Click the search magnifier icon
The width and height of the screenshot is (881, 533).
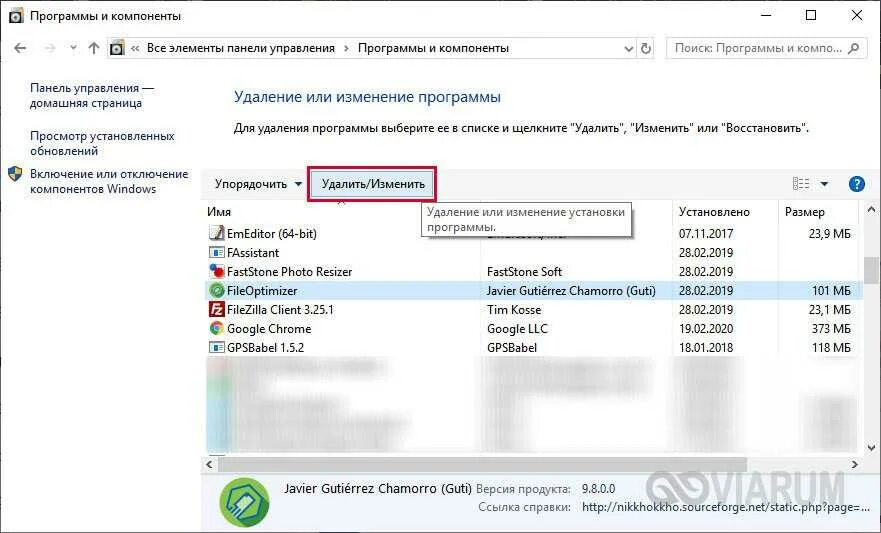[853, 48]
